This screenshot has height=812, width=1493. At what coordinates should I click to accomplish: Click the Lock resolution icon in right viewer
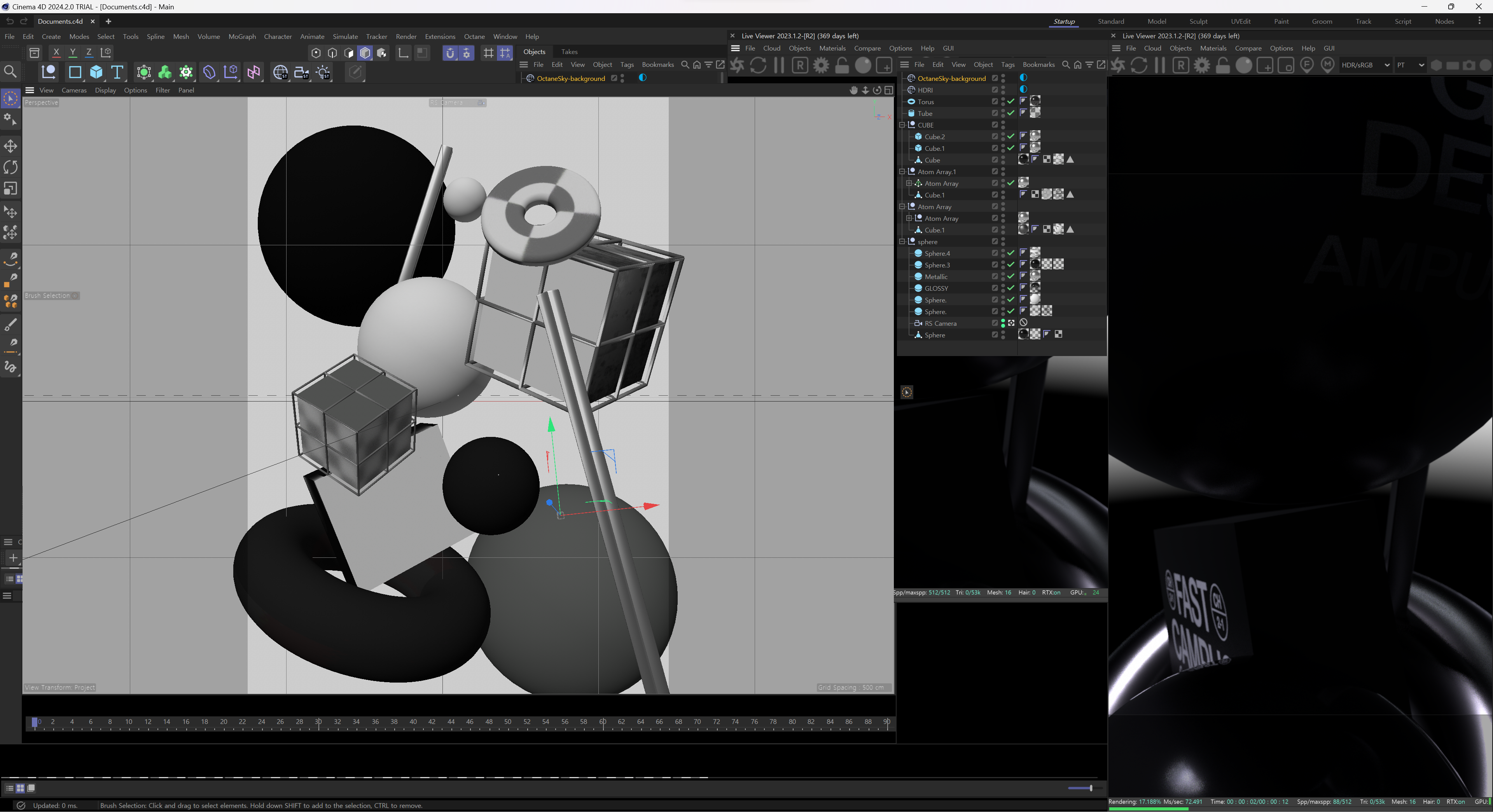point(1223,65)
